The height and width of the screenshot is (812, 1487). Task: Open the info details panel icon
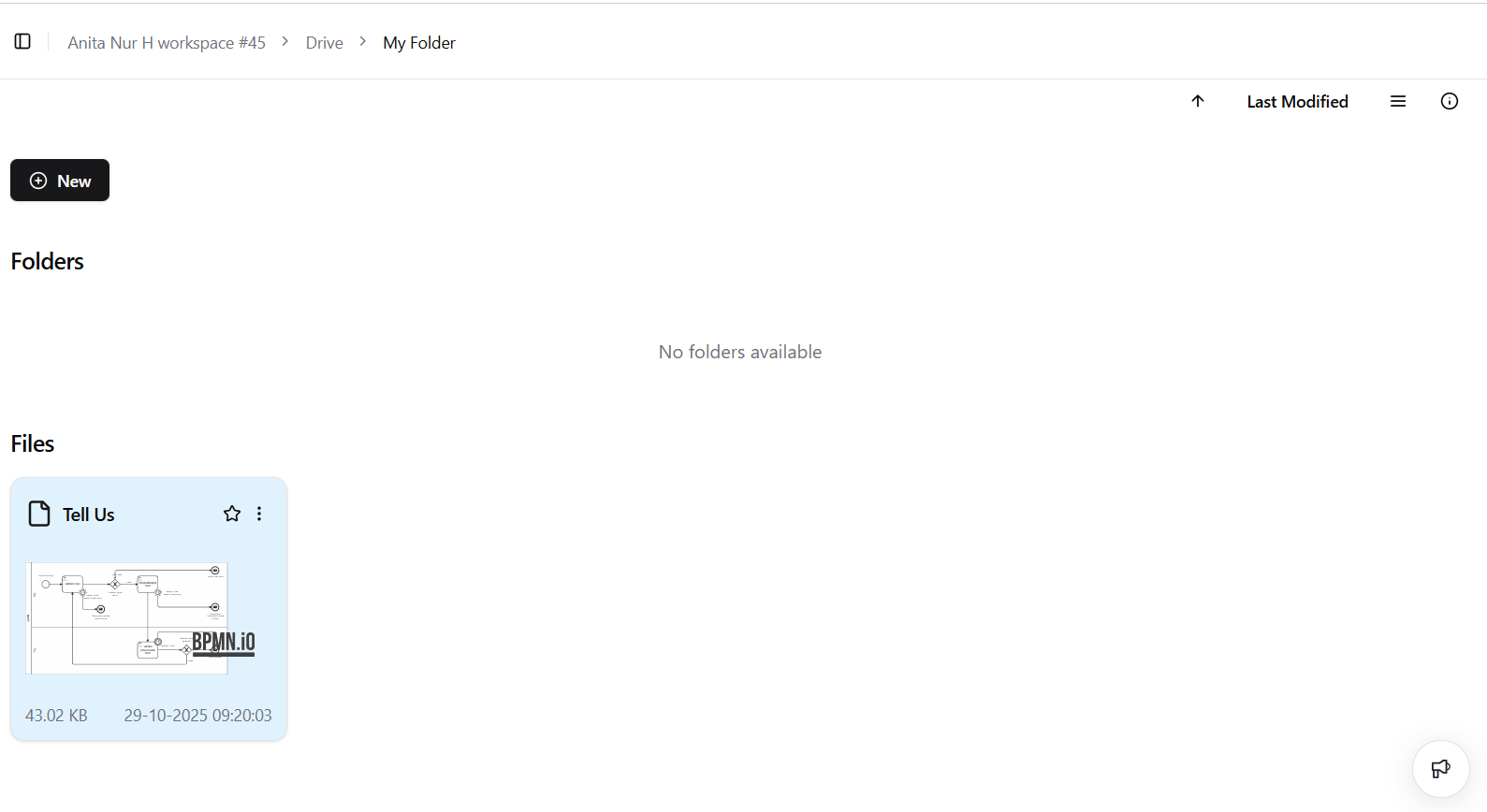(1449, 101)
